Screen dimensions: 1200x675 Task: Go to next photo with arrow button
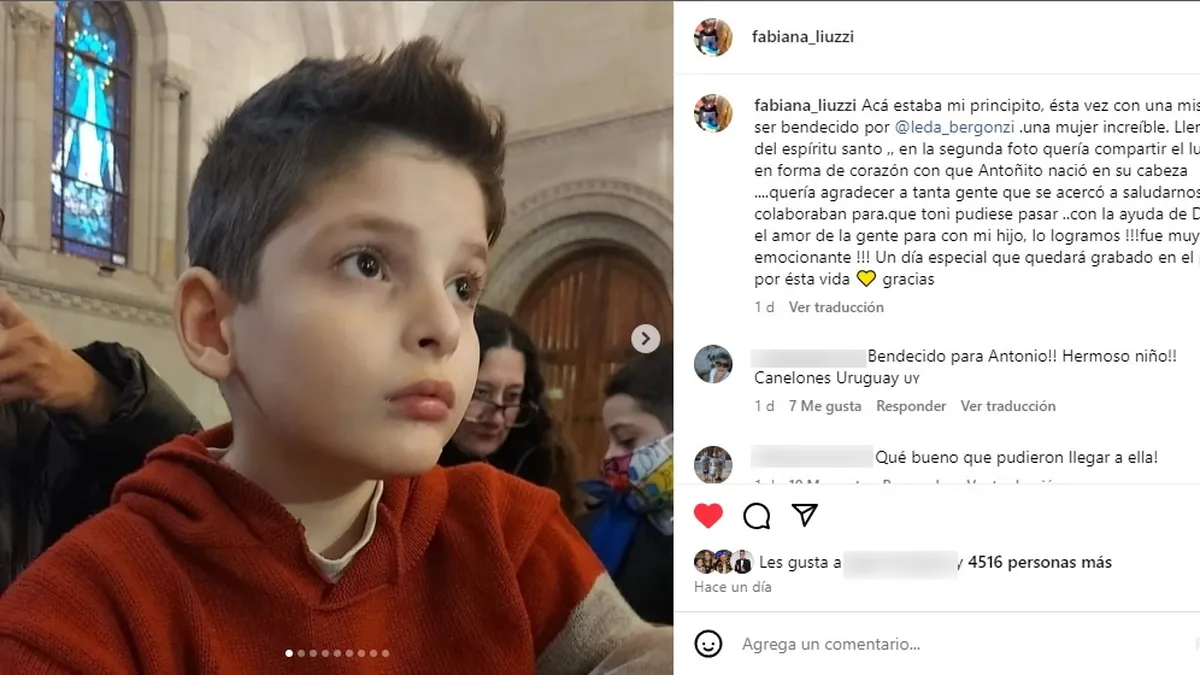[x=646, y=339]
